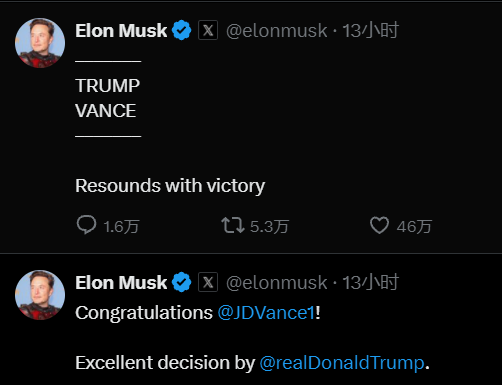
Task: Open Elon Musk avatar on first tweet
Action: point(40,43)
